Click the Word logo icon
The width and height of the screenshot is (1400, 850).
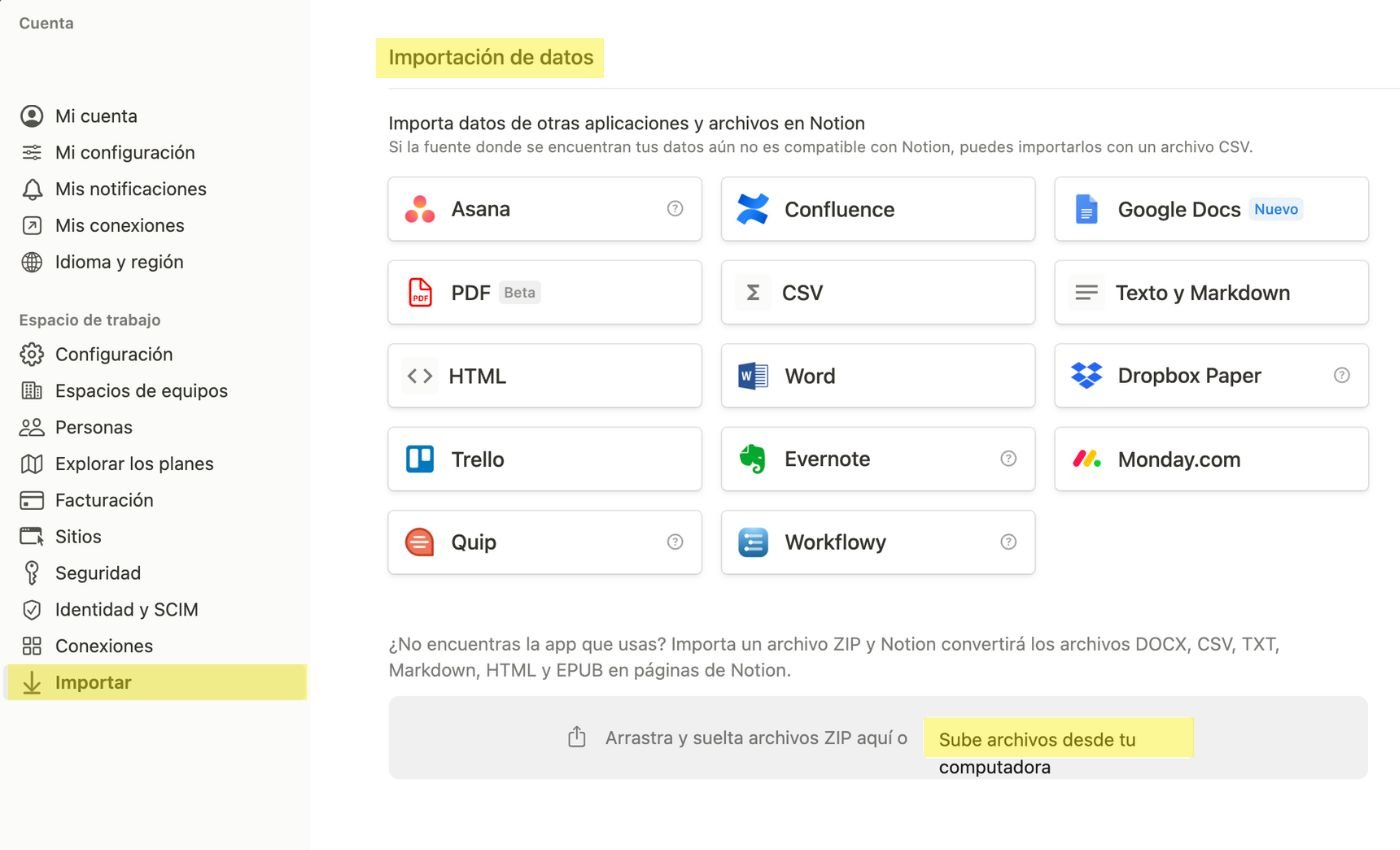coord(753,376)
